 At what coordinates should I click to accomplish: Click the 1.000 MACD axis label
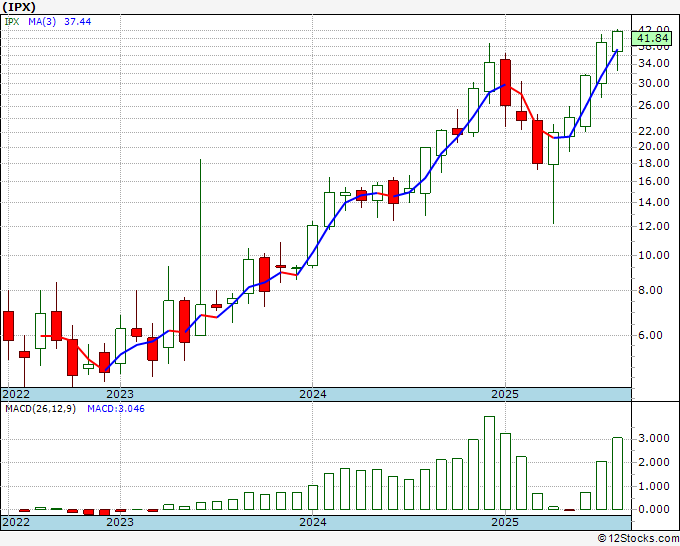(x=654, y=486)
